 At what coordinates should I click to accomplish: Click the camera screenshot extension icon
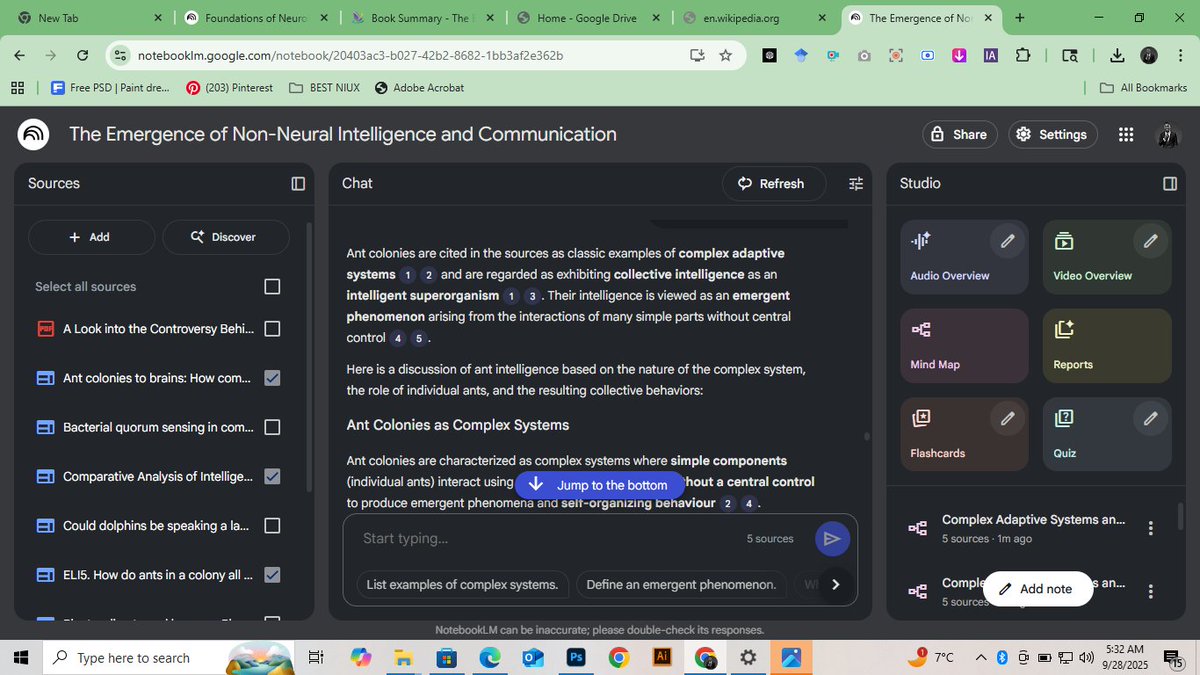864,55
